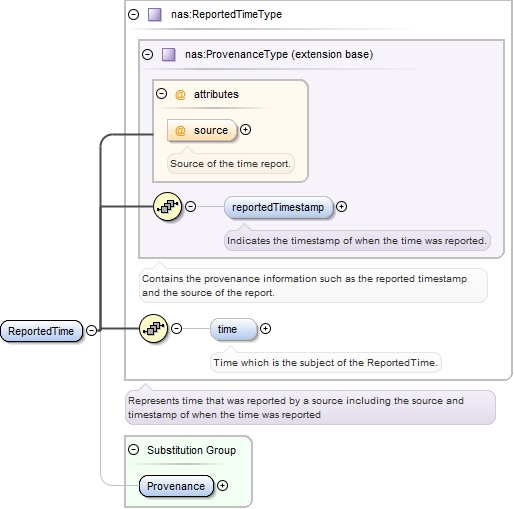Select the sequence compositor icon before time
Image resolution: width=514 pixels, height=509 pixels.
click(154, 329)
